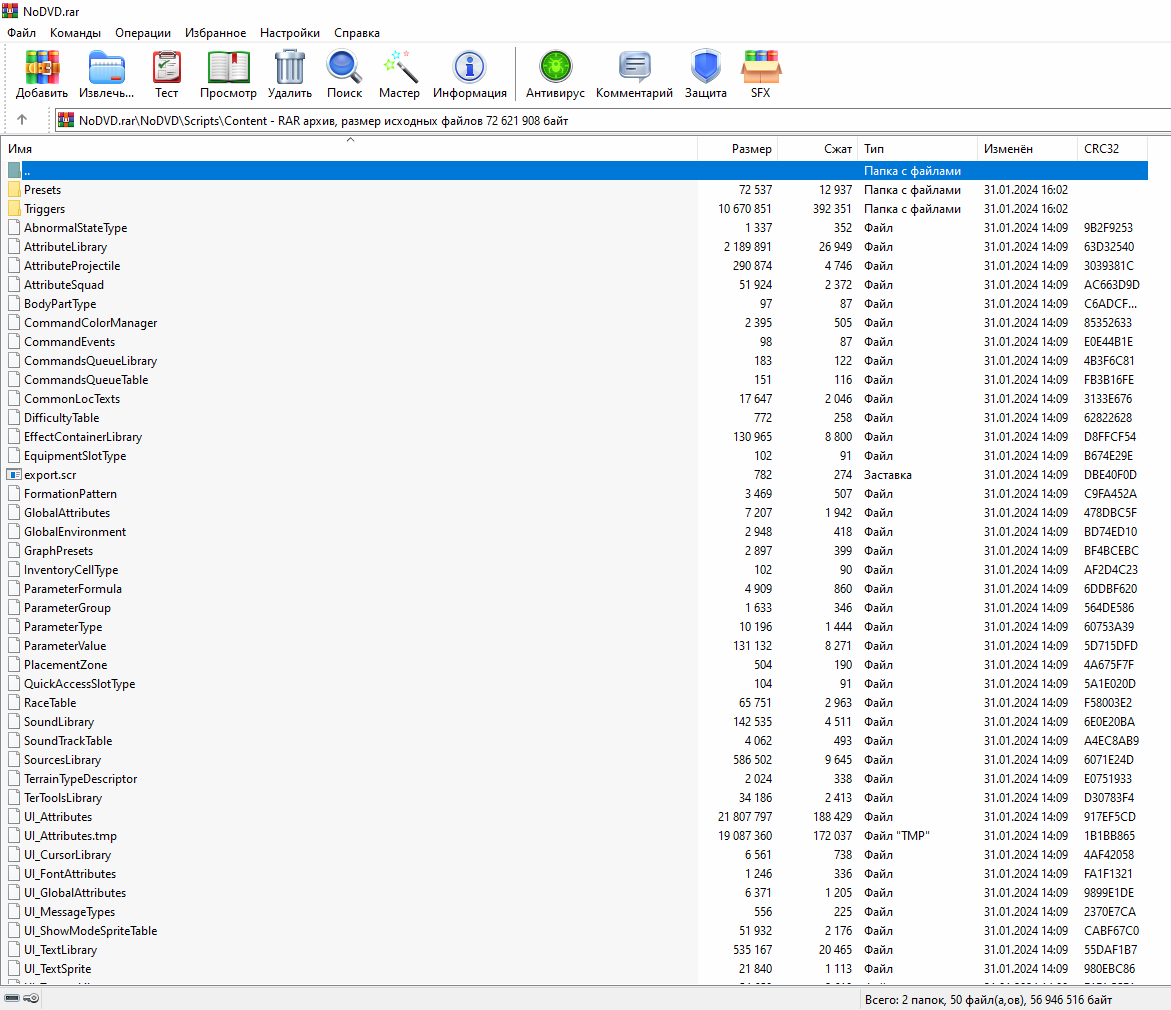This screenshot has height=1010, width=1171.
Task: Sort by the Размер column header
Action: point(738,149)
